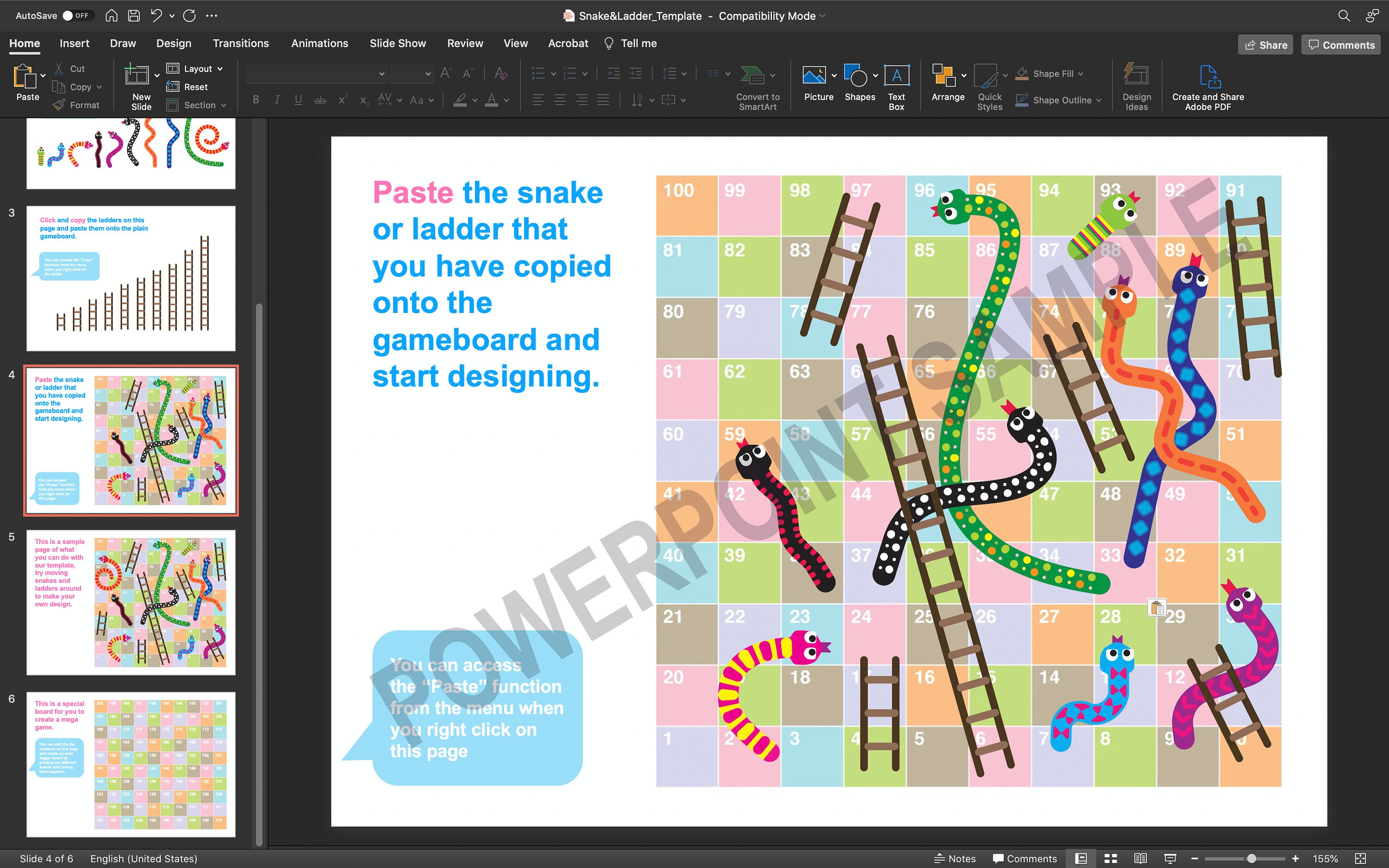Open the Layout dropdown
The image size is (1389, 868).
(195, 69)
